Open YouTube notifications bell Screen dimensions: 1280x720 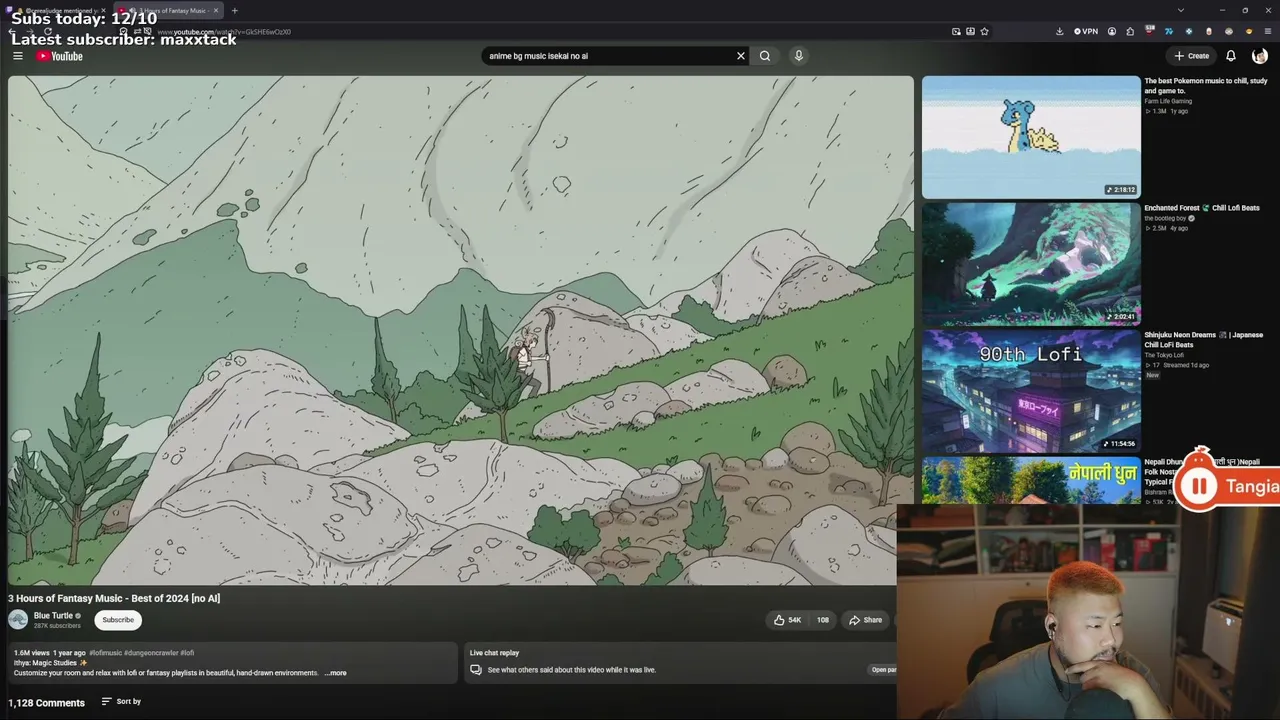point(1231,56)
